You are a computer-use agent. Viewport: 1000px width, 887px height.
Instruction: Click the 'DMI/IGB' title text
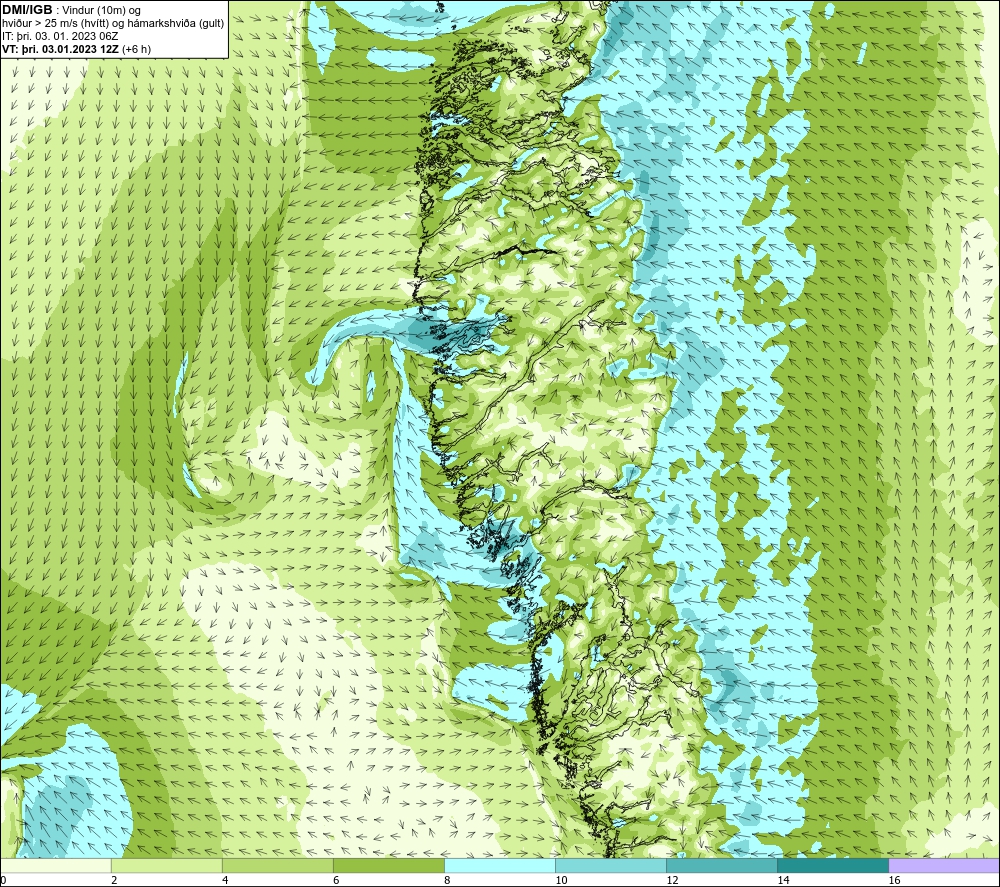pos(27,10)
